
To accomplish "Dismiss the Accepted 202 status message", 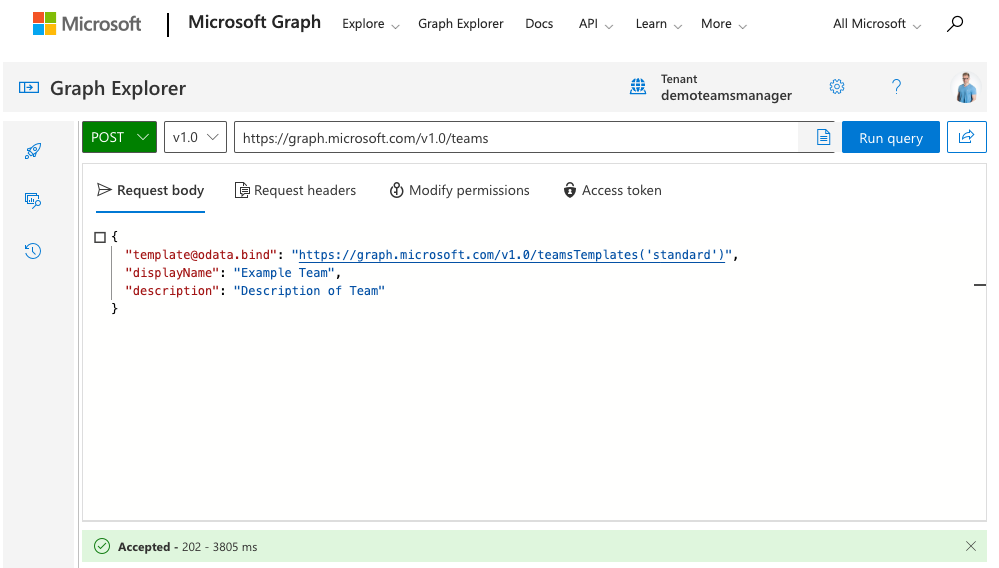I will tap(970, 546).
